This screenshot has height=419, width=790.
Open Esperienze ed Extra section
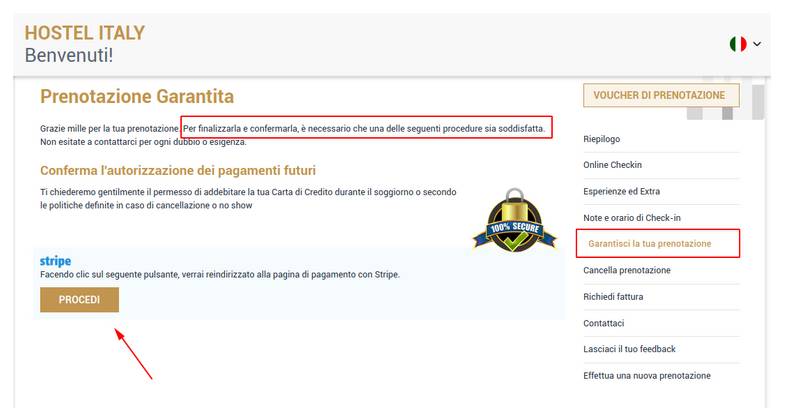622,191
